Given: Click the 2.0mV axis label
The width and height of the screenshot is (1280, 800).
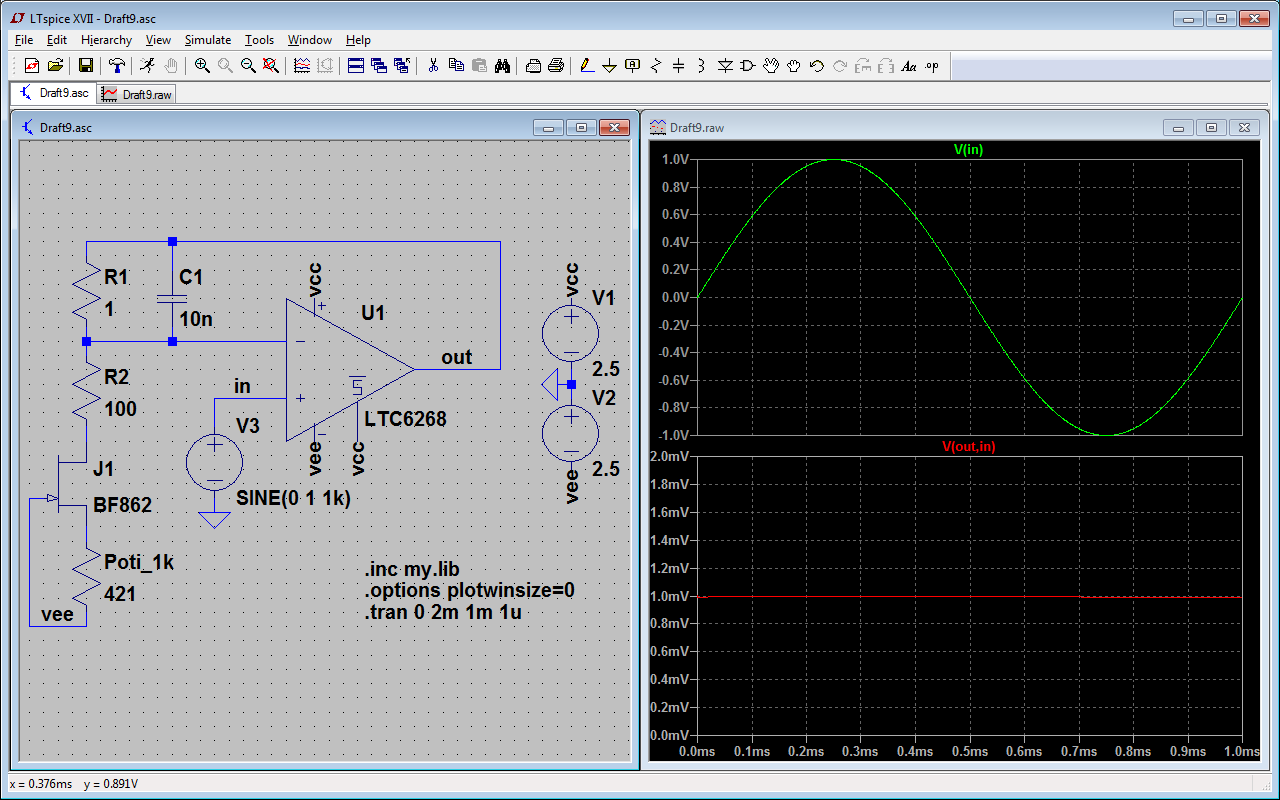Looking at the screenshot, I should [x=670, y=457].
